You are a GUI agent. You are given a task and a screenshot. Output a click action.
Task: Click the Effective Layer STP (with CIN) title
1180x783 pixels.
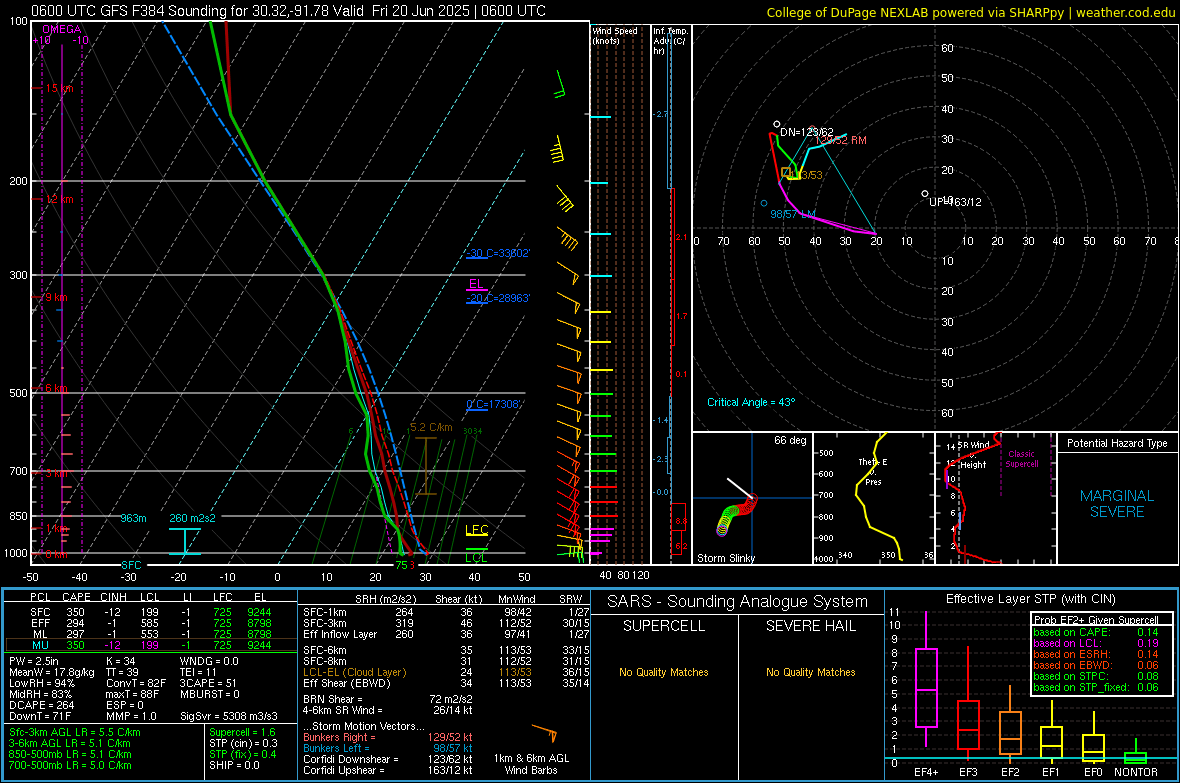[x=1031, y=599]
